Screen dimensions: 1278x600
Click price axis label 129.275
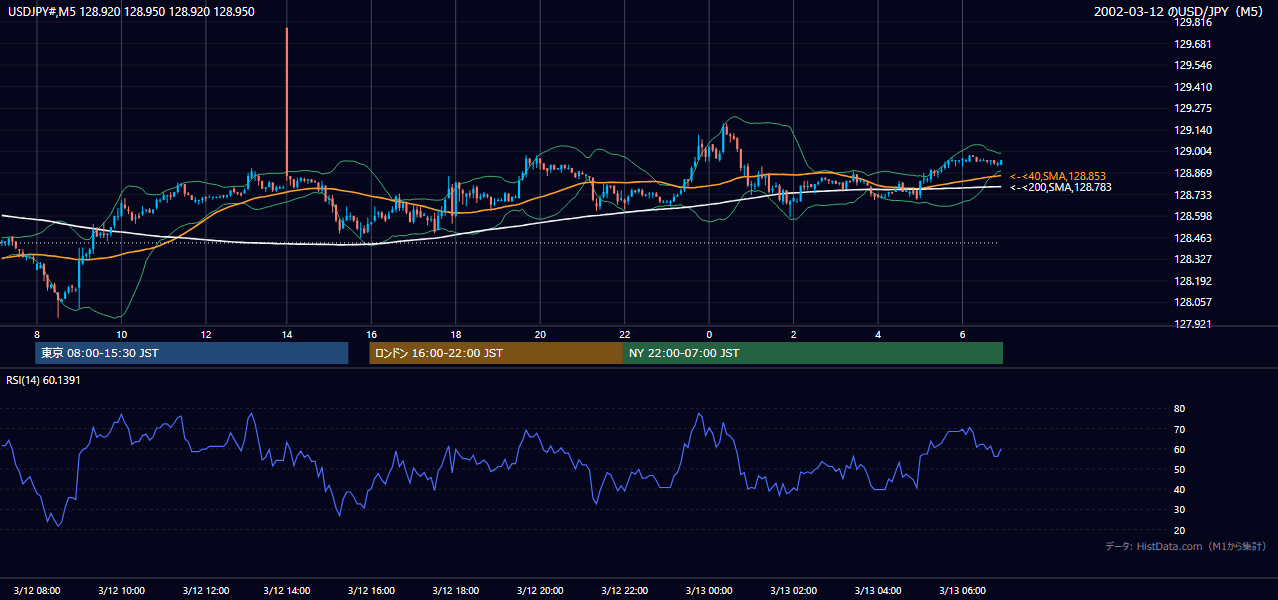pos(1193,108)
